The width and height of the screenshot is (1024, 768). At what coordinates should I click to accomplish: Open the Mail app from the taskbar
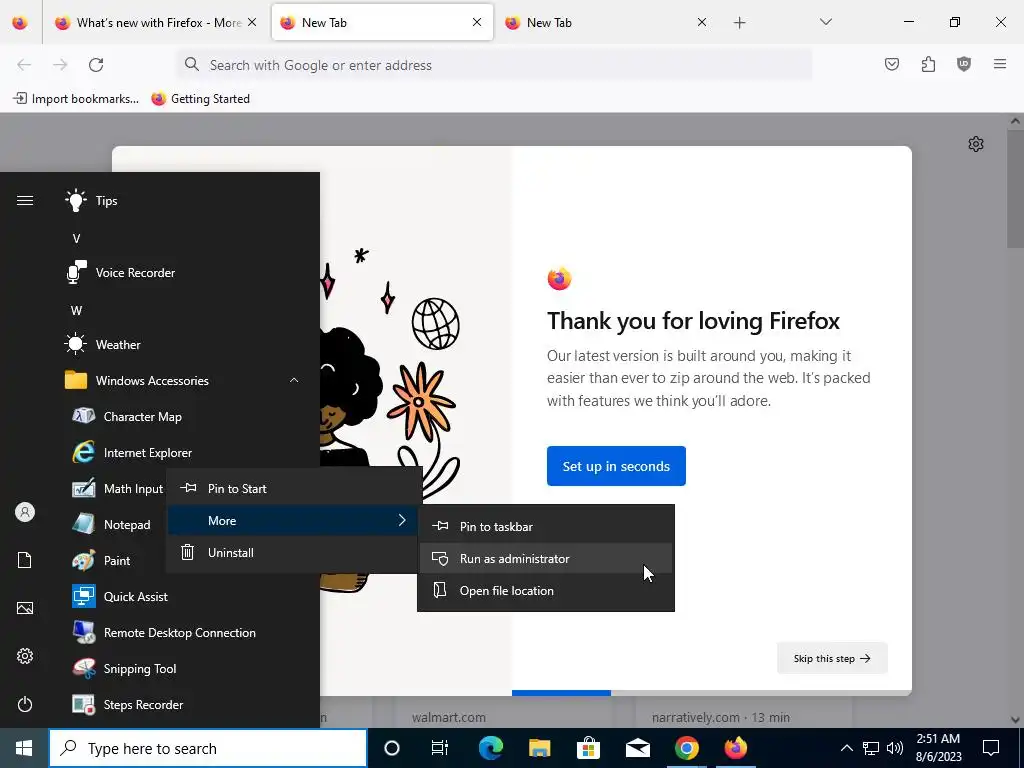(637, 748)
